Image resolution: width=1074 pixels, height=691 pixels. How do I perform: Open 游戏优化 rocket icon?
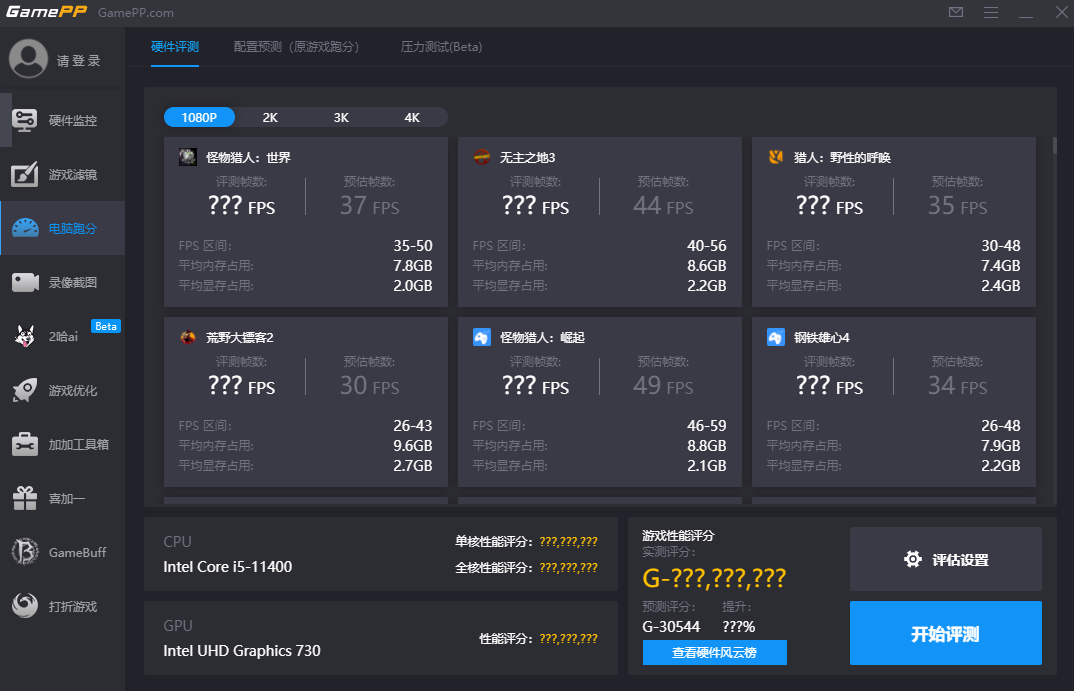tap(25, 390)
